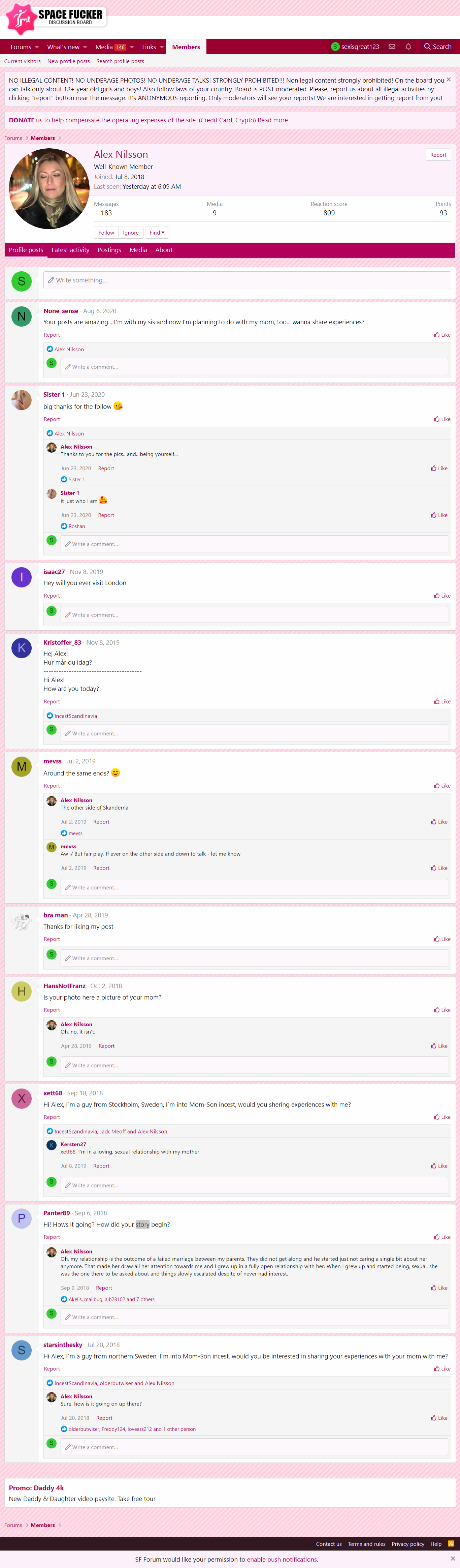Screen dimensions: 460x1568
Task: Click the Ignore button
Action: pyautogui.click(x=131, y=233)
